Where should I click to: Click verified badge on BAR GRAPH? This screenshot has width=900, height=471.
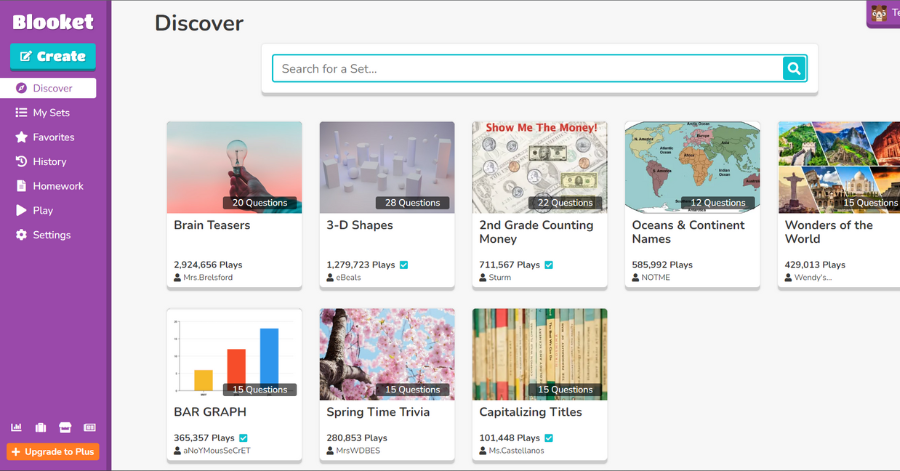coord(243,438)
